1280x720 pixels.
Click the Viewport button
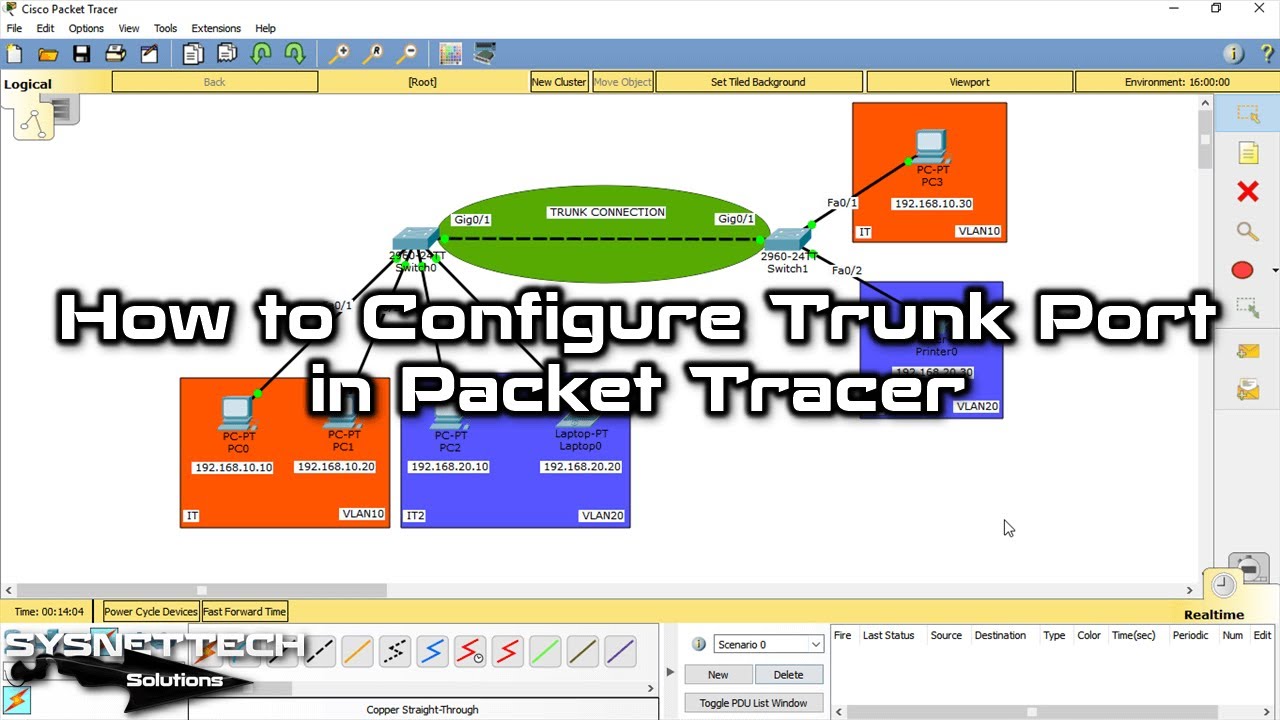tap(969, 82)
